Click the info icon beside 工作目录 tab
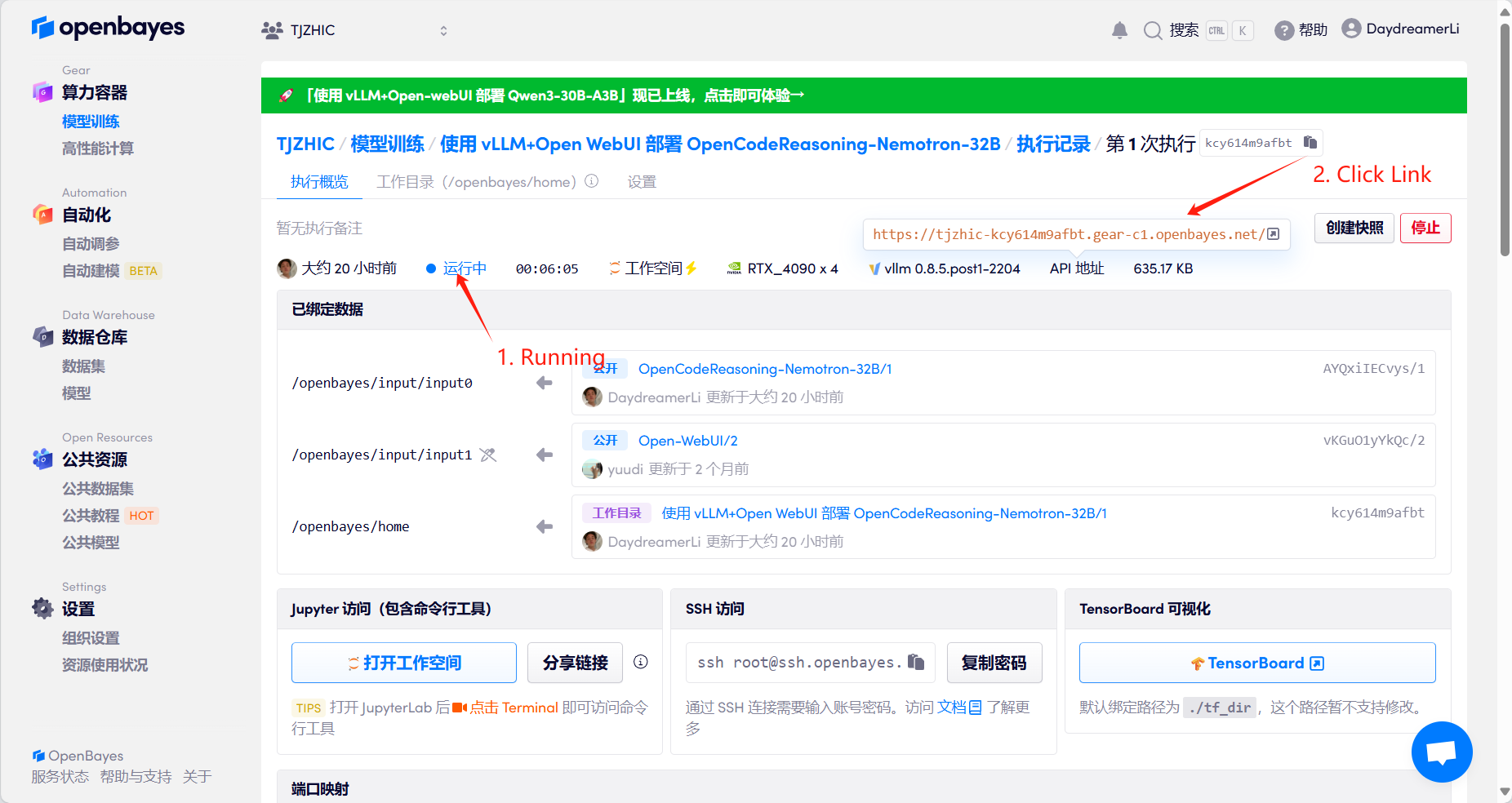Viewport: 1512px width, 803px height. pos(592,181)
